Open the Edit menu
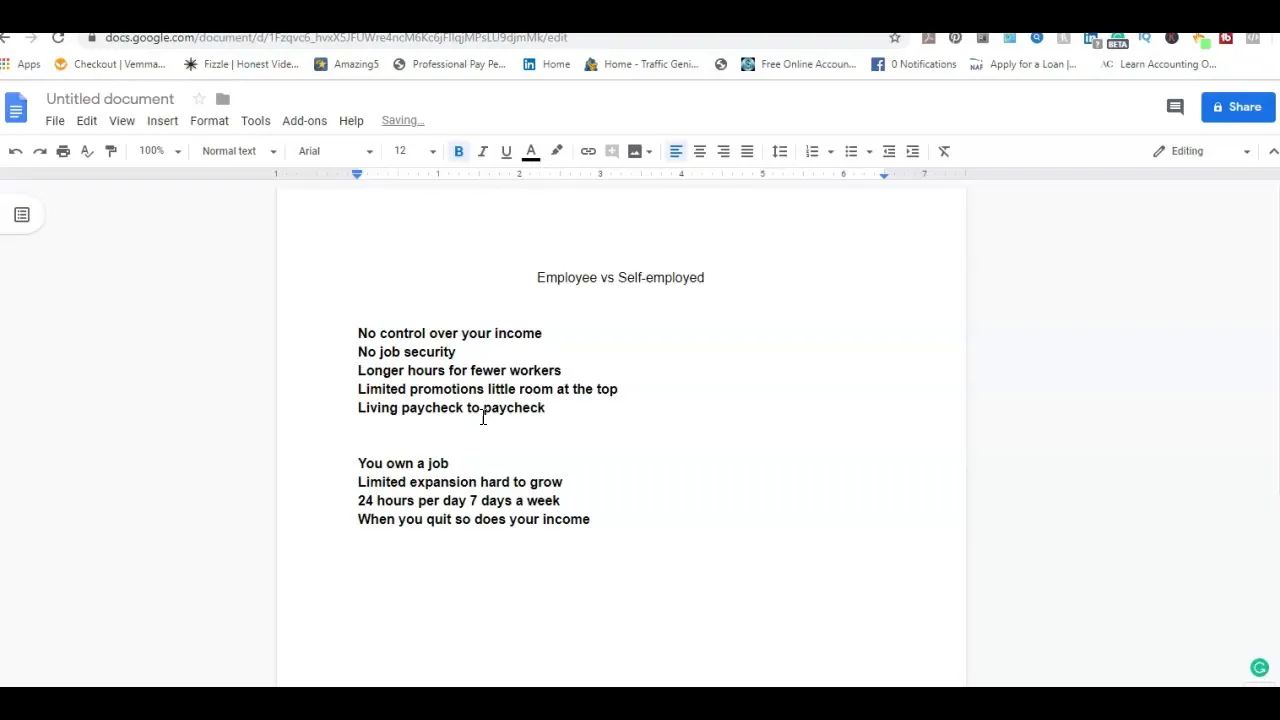 point(87,121)
